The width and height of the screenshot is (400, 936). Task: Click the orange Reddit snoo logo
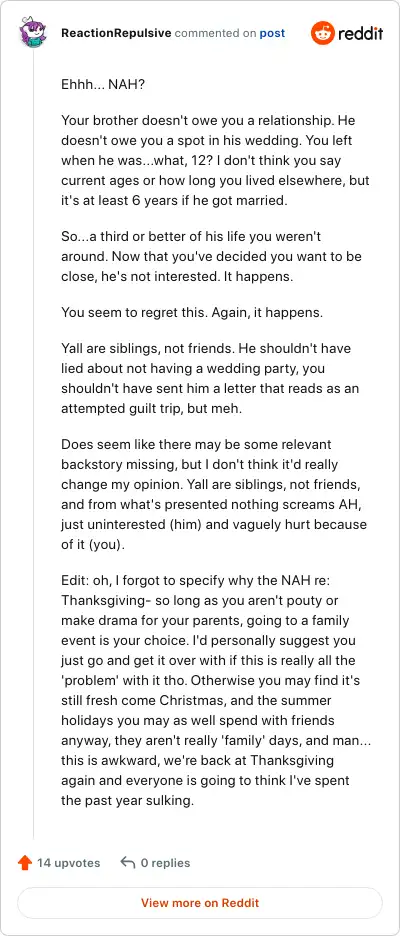(322, 33)
